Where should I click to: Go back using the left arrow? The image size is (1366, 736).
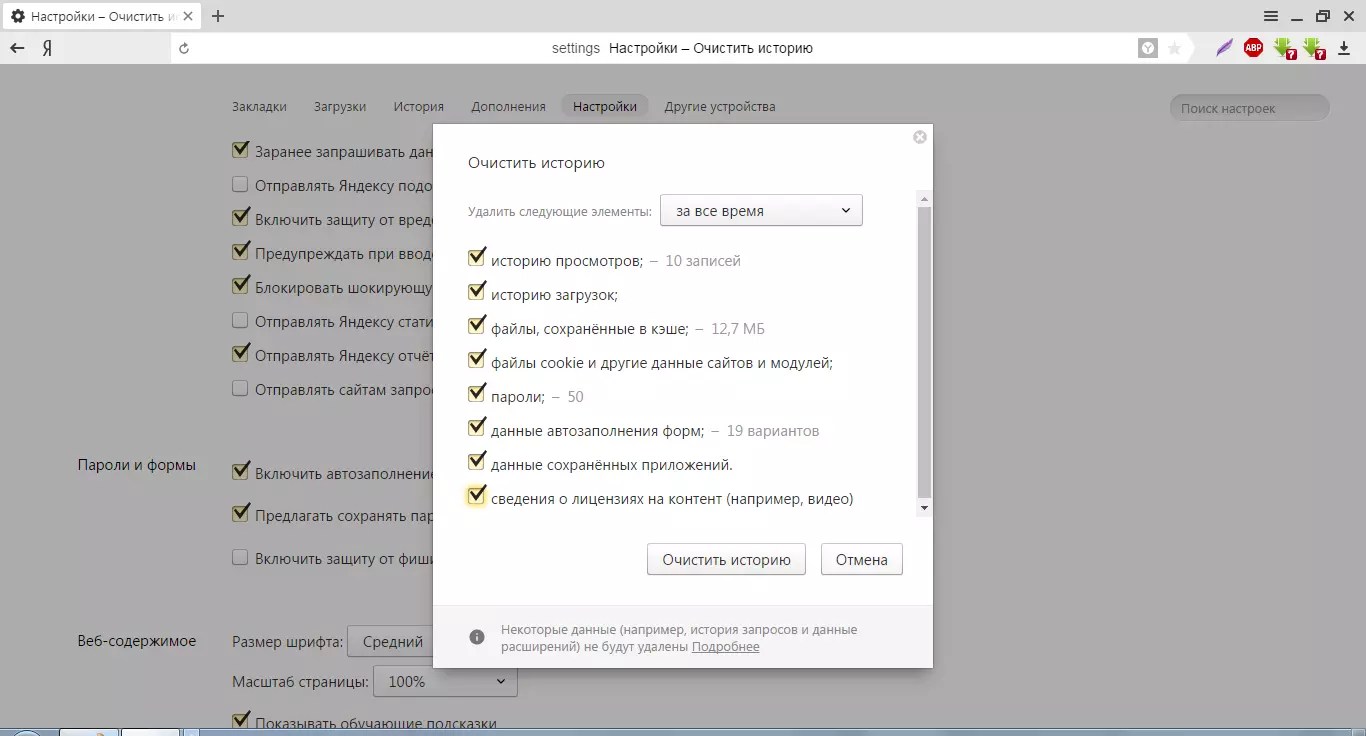click(17, 48)
